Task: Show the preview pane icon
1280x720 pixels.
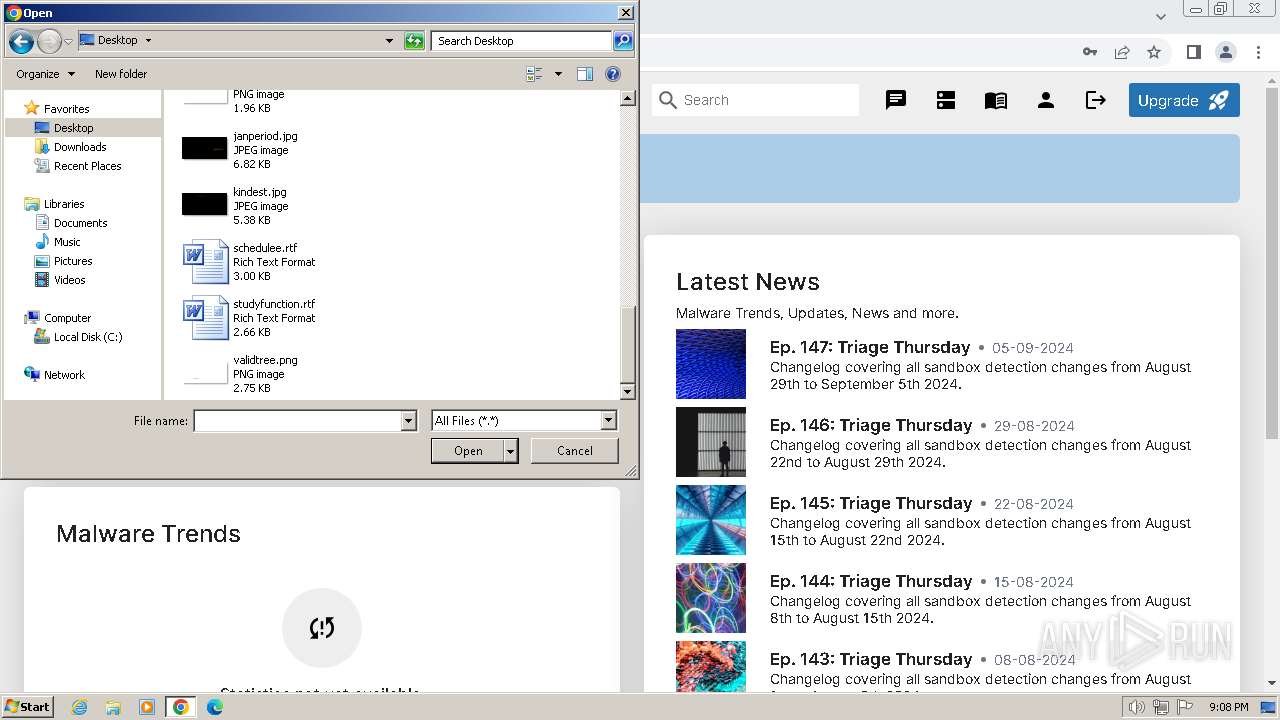Action: [585, 74]
